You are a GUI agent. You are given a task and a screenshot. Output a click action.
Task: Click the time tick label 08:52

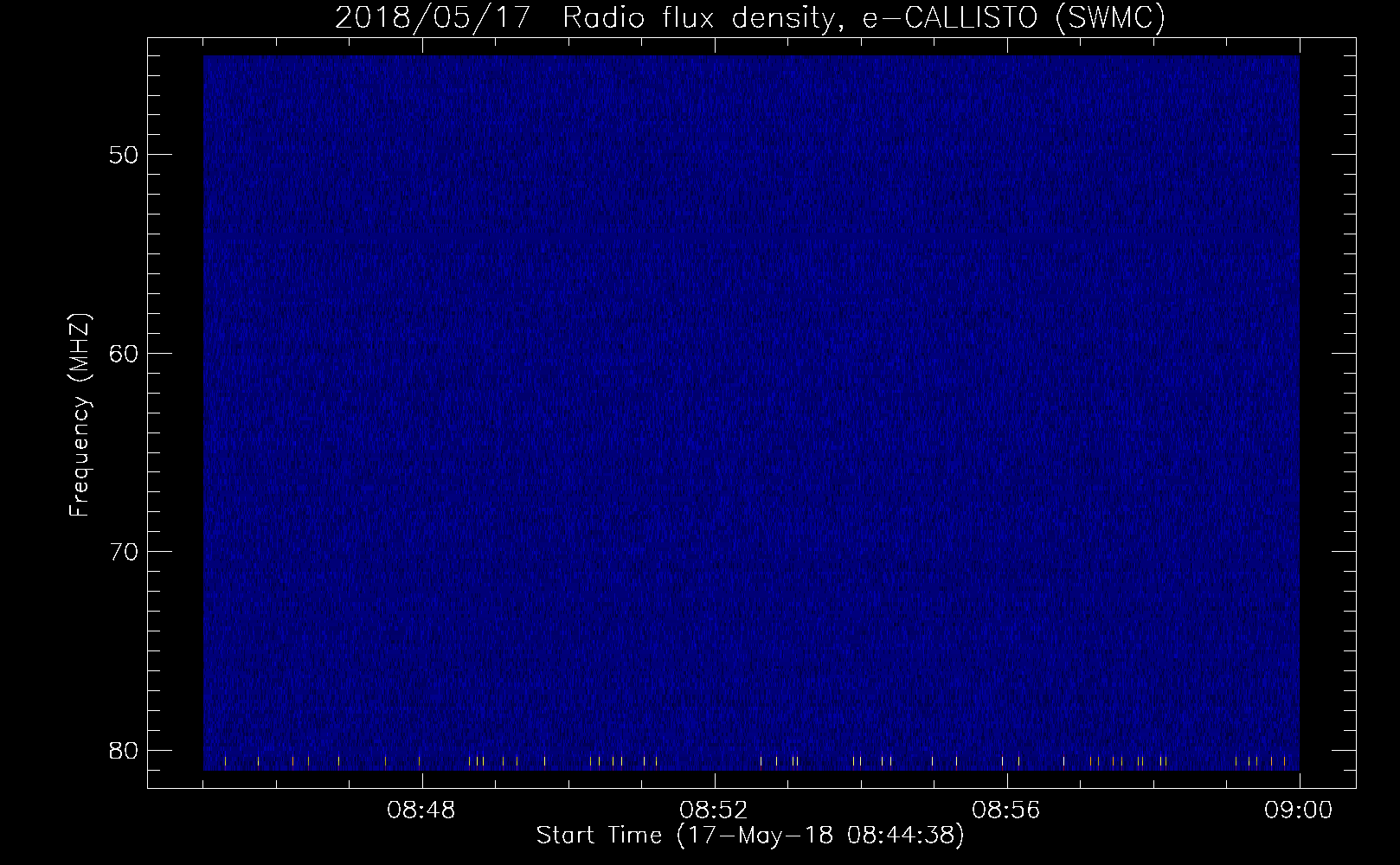[714, 811]
